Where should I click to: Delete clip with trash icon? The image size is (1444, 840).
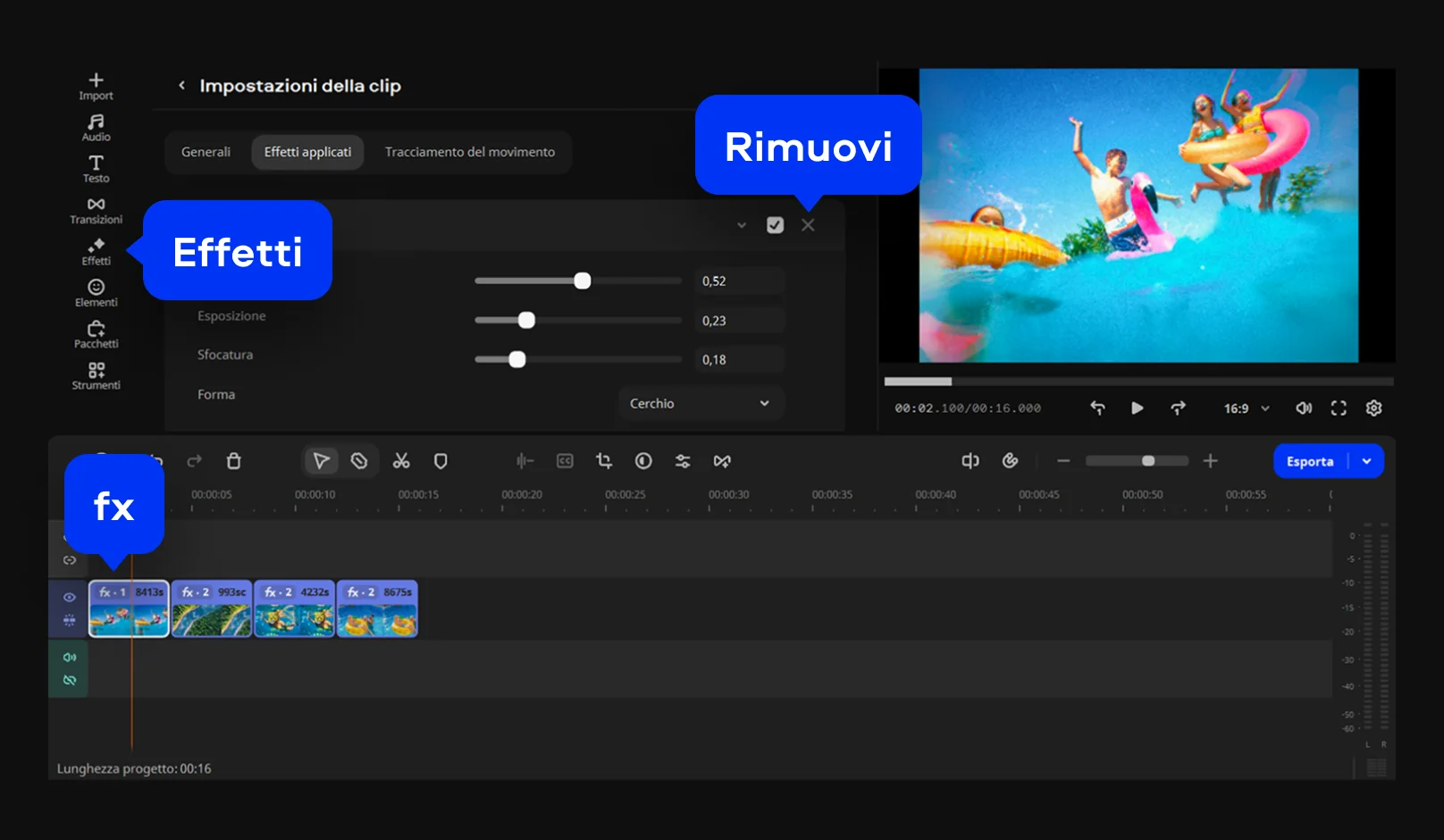pos(233,461)
